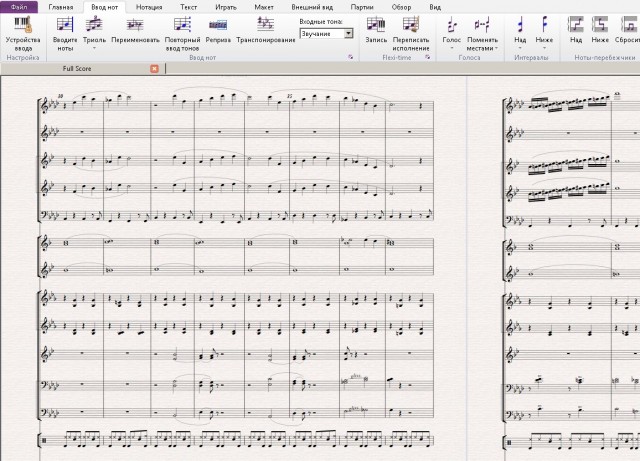Activate the Повторный ввод тонов icon

point(182,33)
